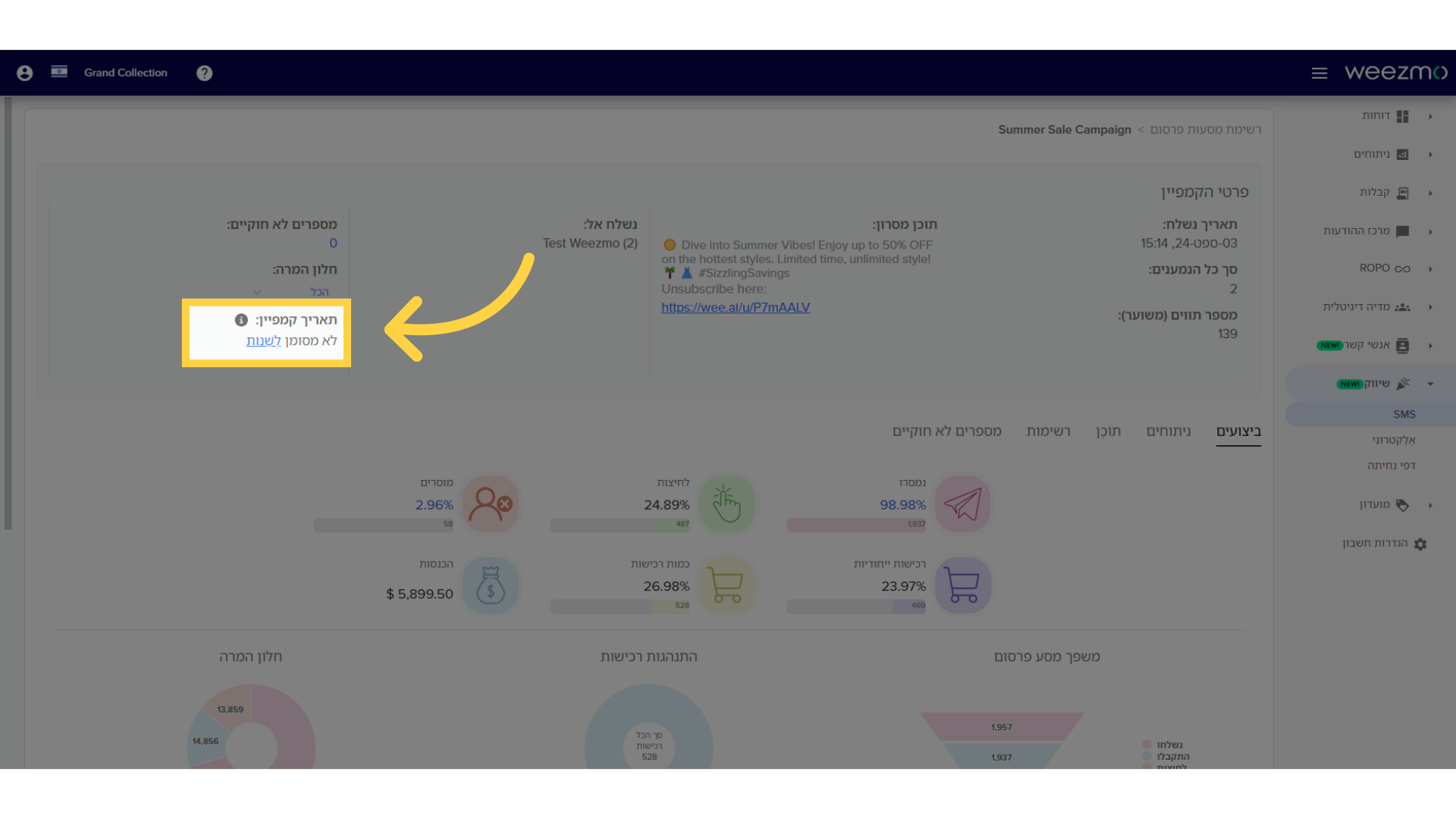Click the 98.98% delivered percentage
Image resolution: width=1456 pixels, height=819 pixels.
902,505
